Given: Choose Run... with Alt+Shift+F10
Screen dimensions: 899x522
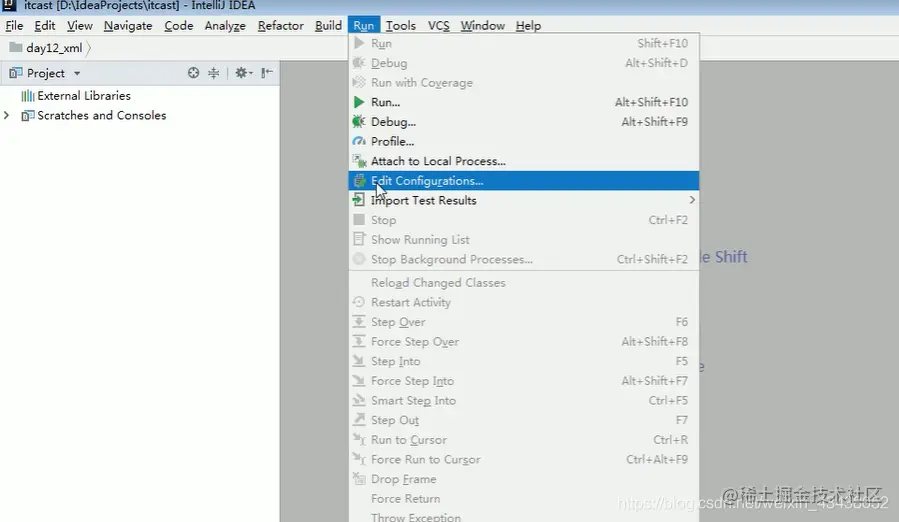Looking at the screenshot, I should click(523, 102).
